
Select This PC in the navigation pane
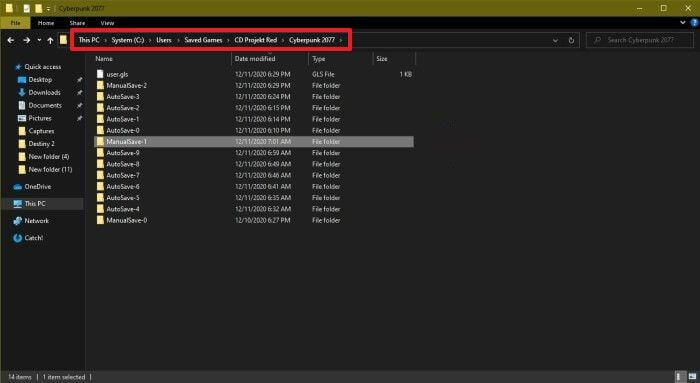click(x=35, y=204)
